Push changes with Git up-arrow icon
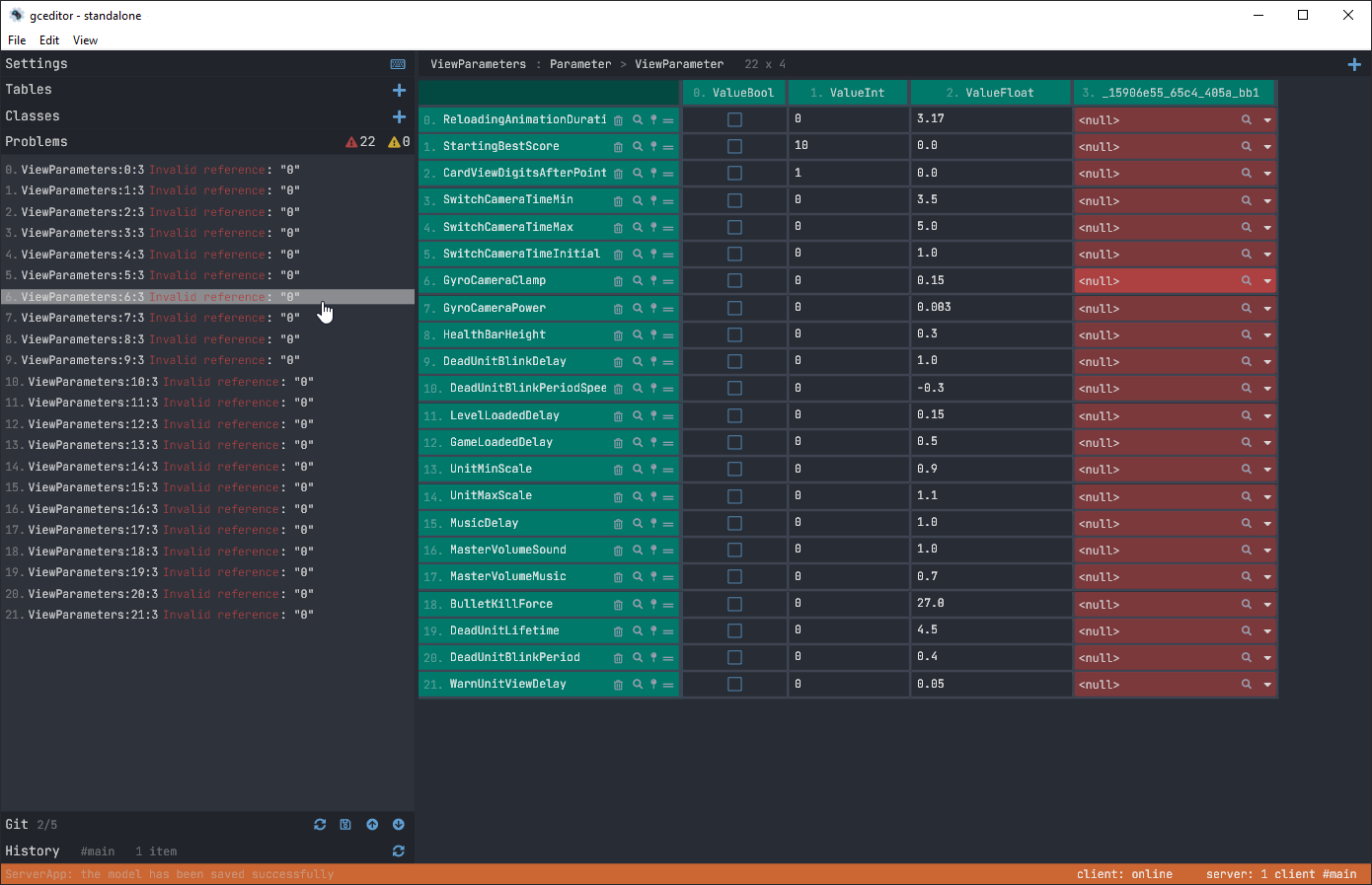1372x885 pixels. point(372,825)
